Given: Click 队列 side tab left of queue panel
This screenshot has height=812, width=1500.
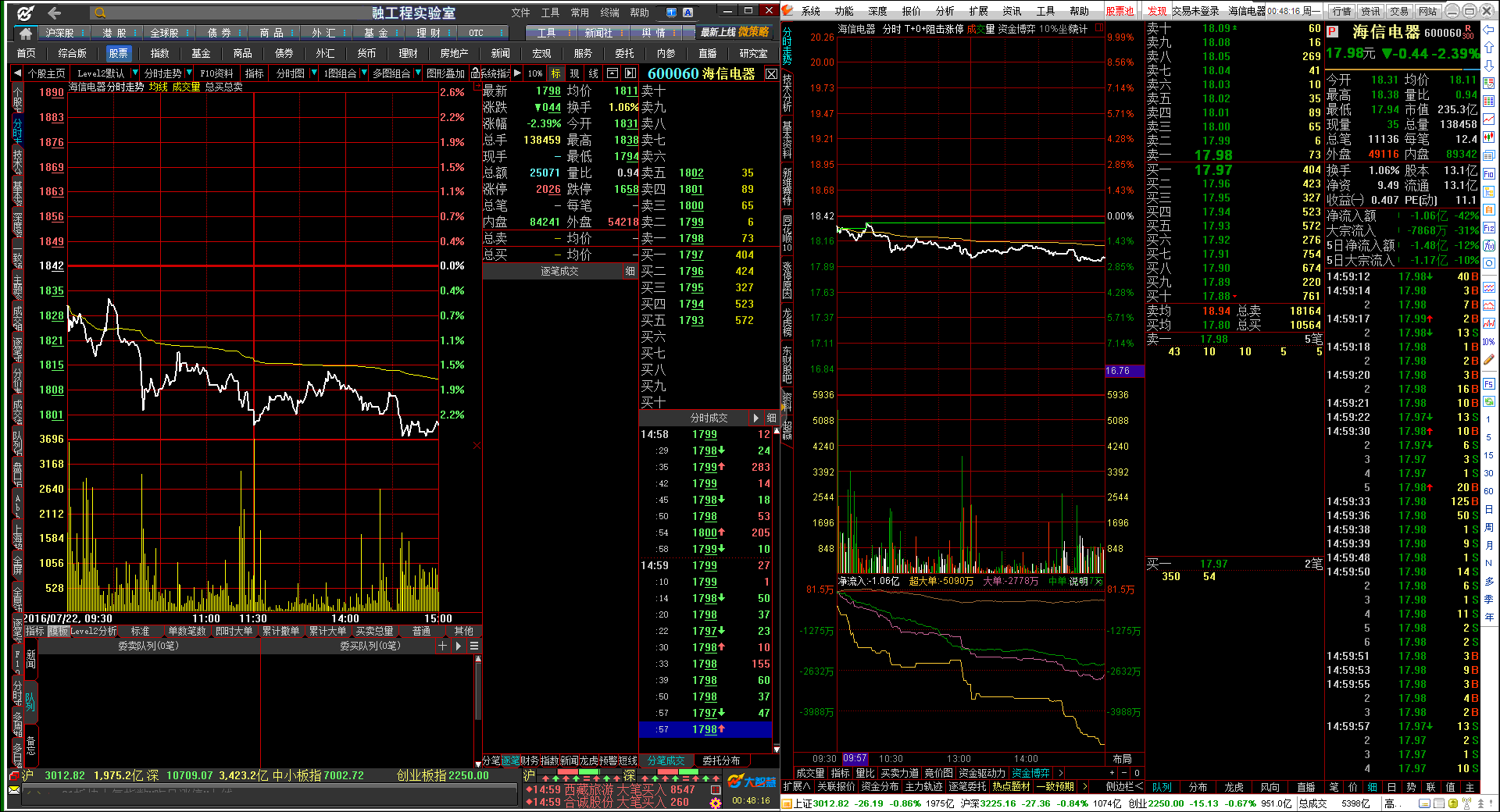Looking at the screenshot, I should pos(30,700).
